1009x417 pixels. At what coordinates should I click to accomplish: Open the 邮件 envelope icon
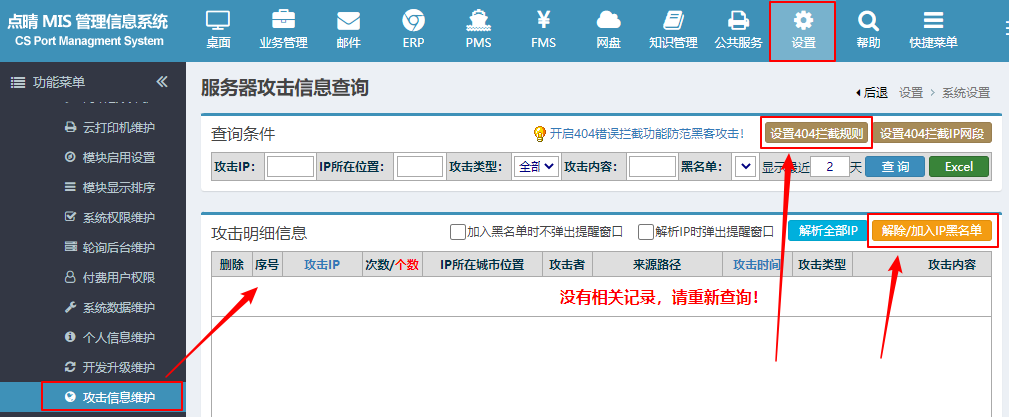(x=349, y=21)
